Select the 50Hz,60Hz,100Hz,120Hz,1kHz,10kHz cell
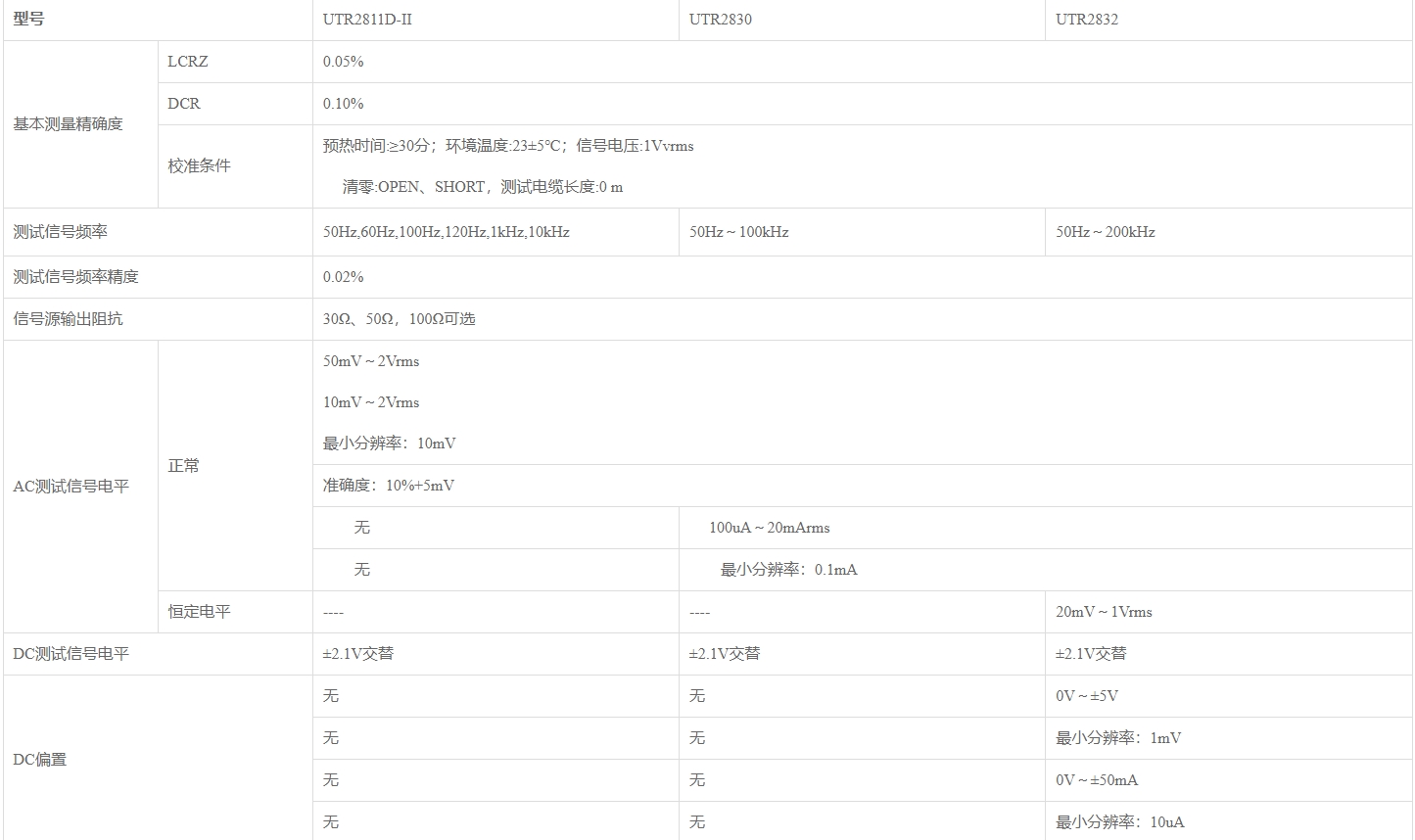 pyautogui.click(x=495, y=232)
